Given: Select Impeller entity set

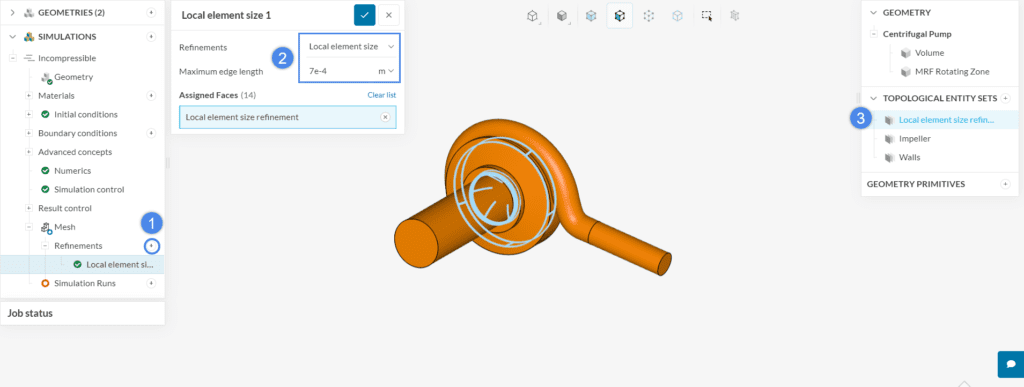Looking at the screenshot, I should coord(915,139).
